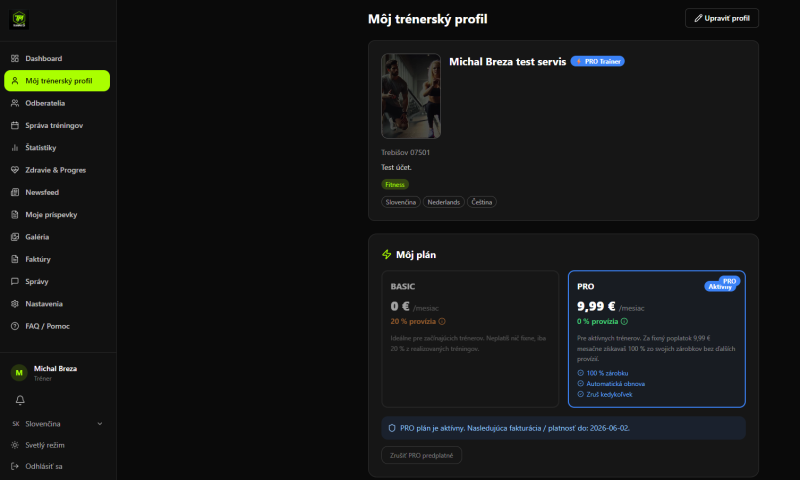The width and height of the screenshot is (800, 480).
Task: Go to Dashboard menu item
Action: [x=57, y=59]
